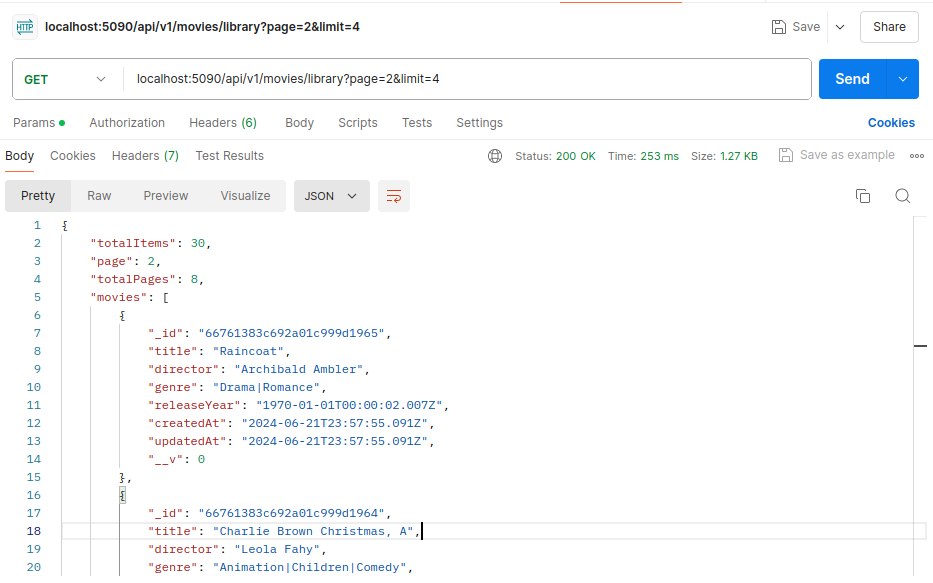Click the releaseYear 1970-01-01 value
Screen dimensions: 933x583
[x=349, y=405]
